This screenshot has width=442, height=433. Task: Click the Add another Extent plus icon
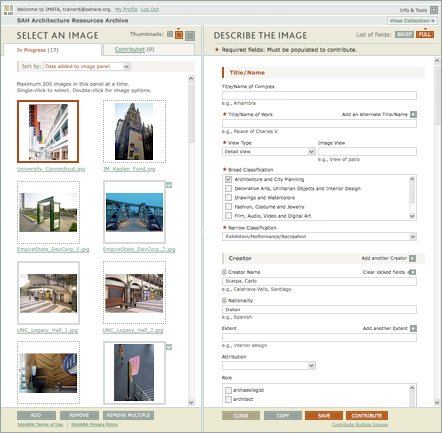[x=413, y=329]
